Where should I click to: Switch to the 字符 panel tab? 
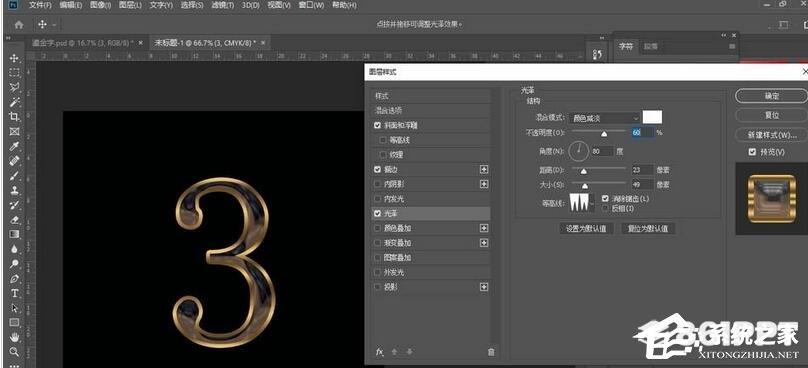[x=626, y=46]
